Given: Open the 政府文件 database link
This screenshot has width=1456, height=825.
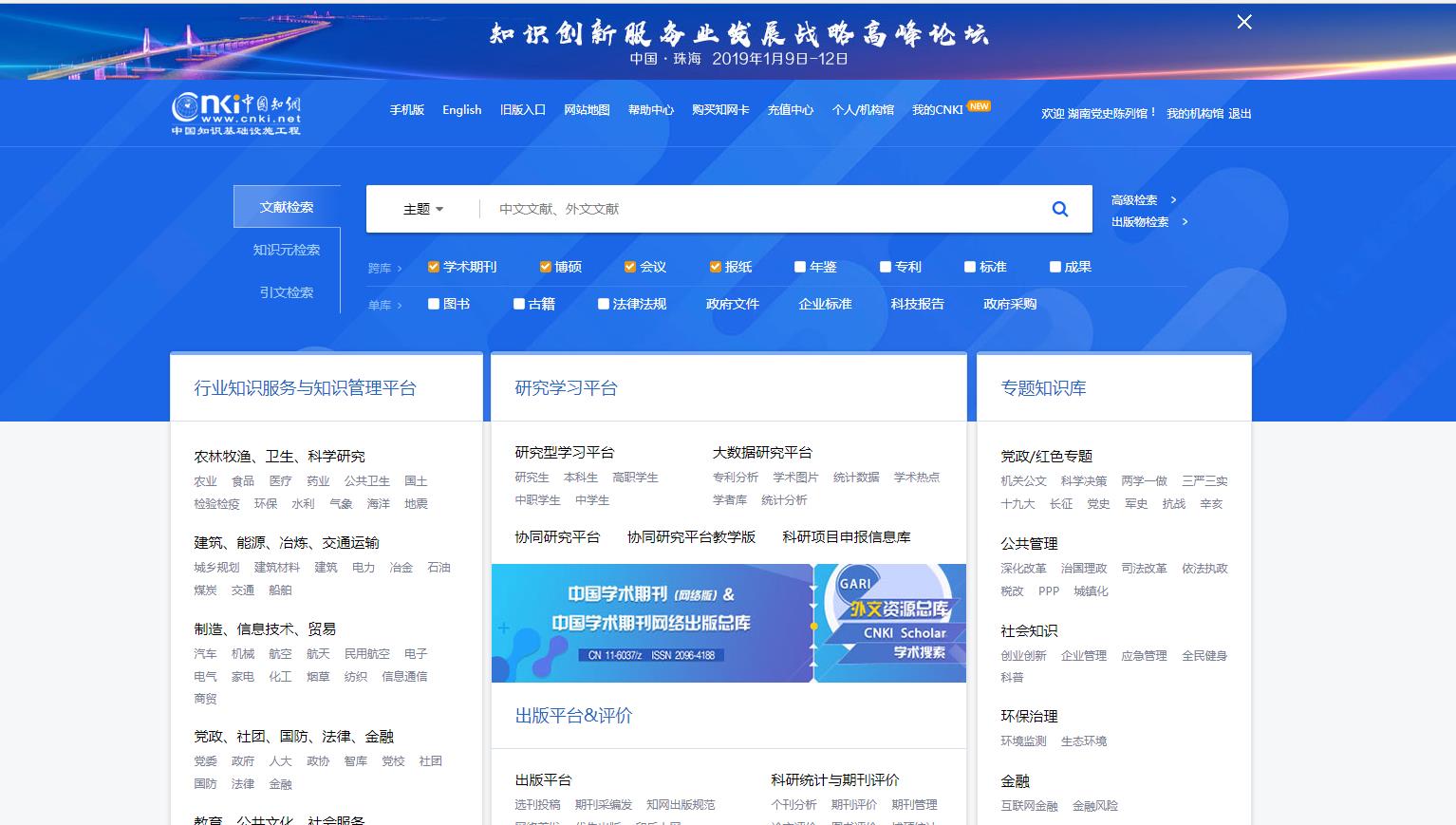Looking at the screenshot, I should (733, 304).
